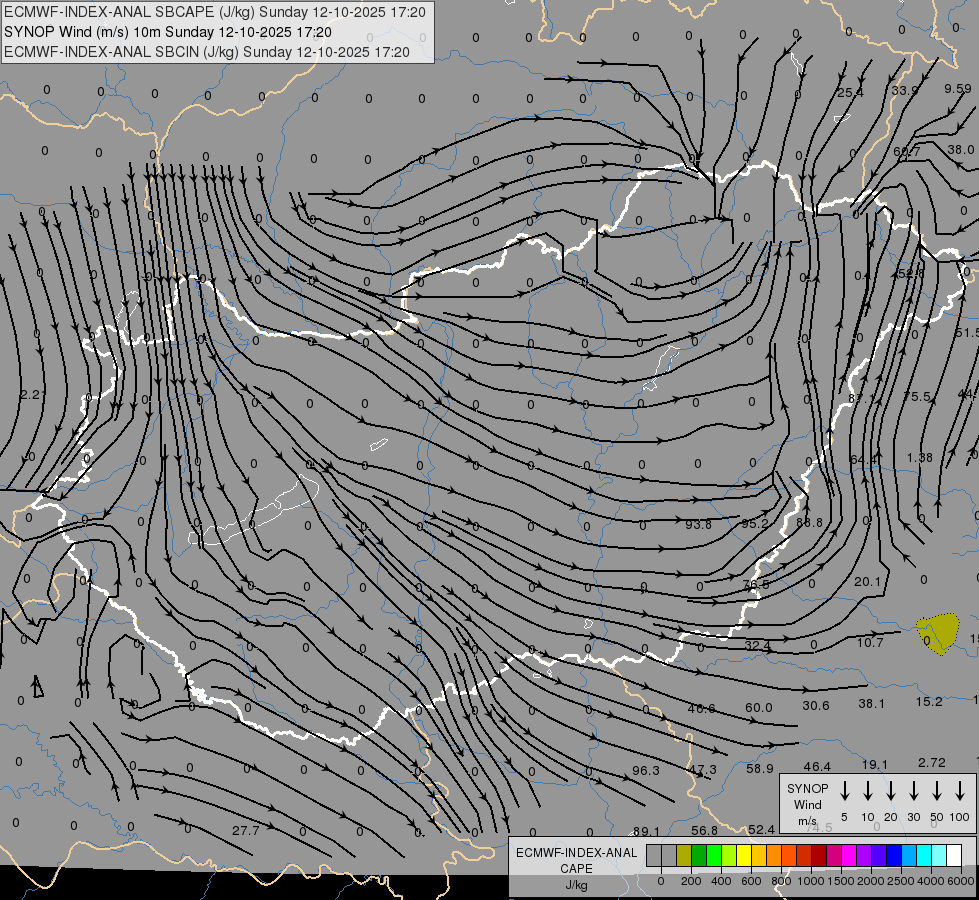979x900 pixels.
Task: Click the SBCAPE title line
Action: pyautogui.click(x=215, y=12)
